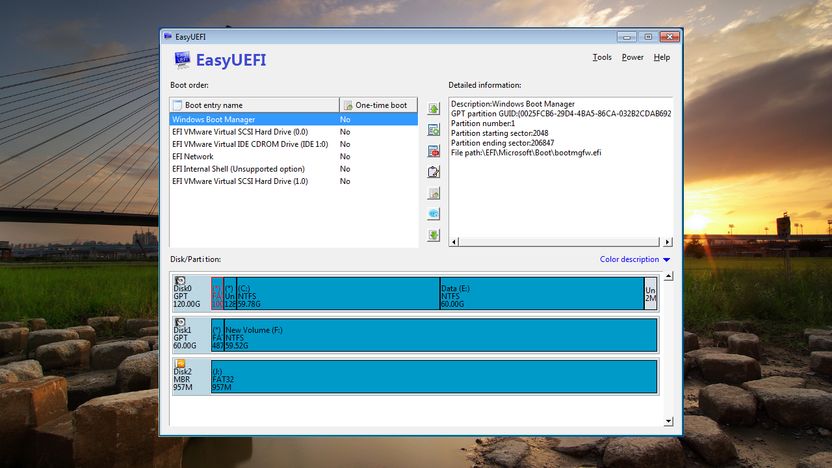
Task: Select the (J:) FAT32 957M partition
Action: click(x=434, y=376)
